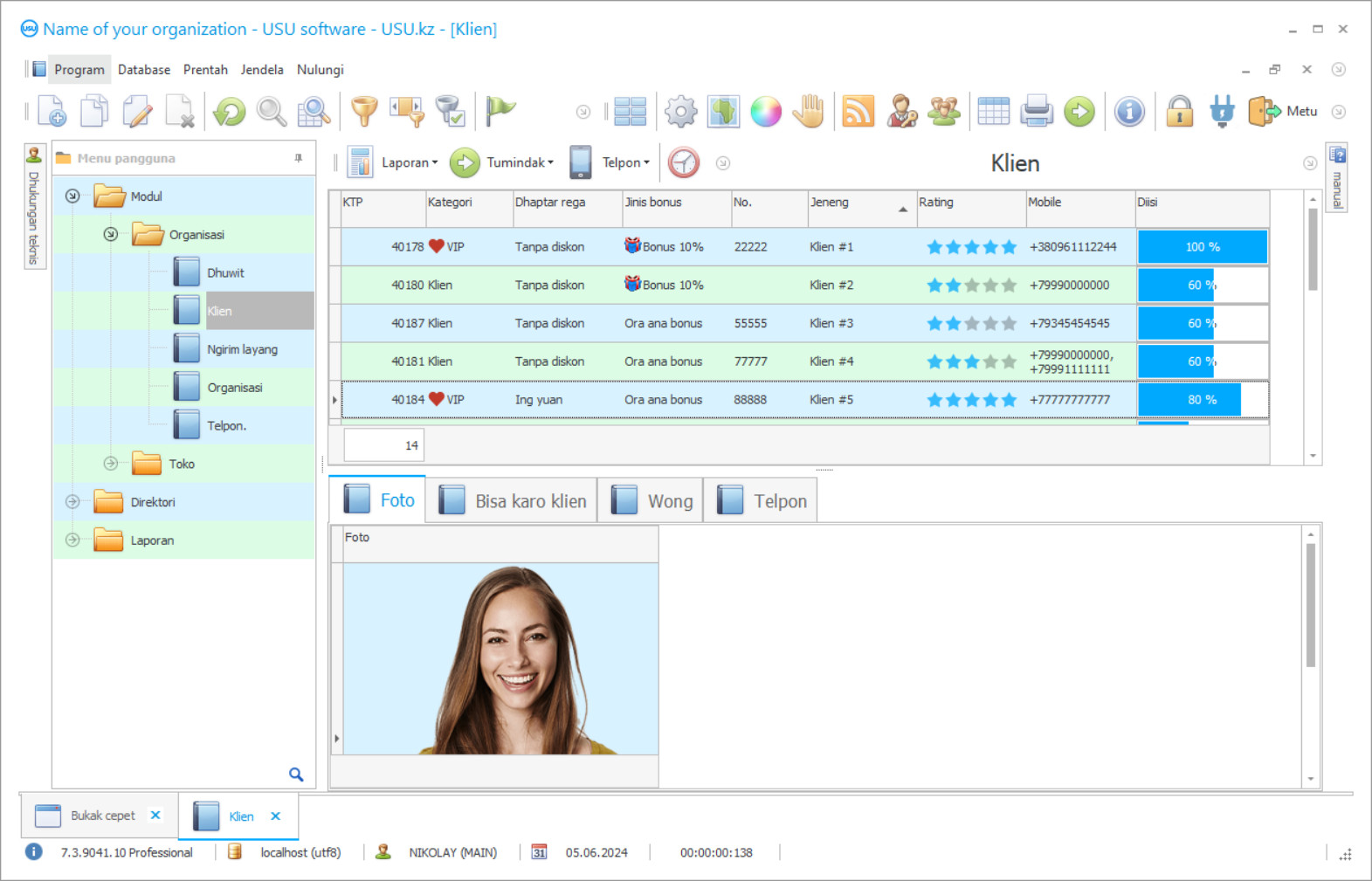Click the RSS feed orange icon
Viewport: 1372px width, 881px height.
[858, 112]
